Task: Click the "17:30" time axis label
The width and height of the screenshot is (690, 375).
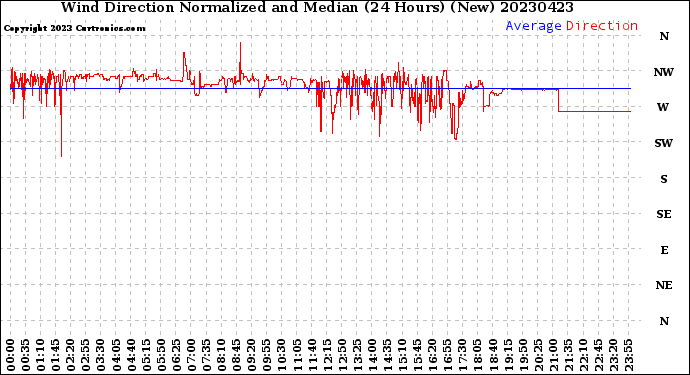Action: 462,355
